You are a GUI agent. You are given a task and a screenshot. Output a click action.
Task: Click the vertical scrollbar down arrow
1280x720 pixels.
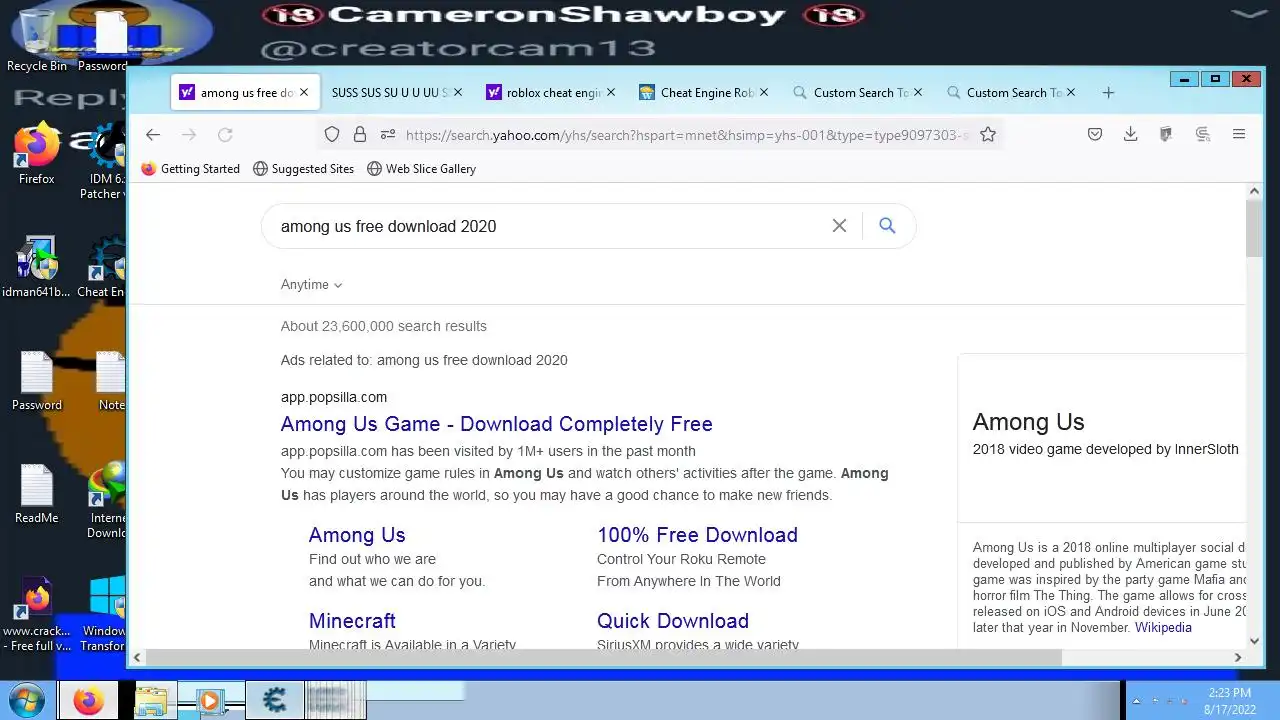[x=1254, y=641]
